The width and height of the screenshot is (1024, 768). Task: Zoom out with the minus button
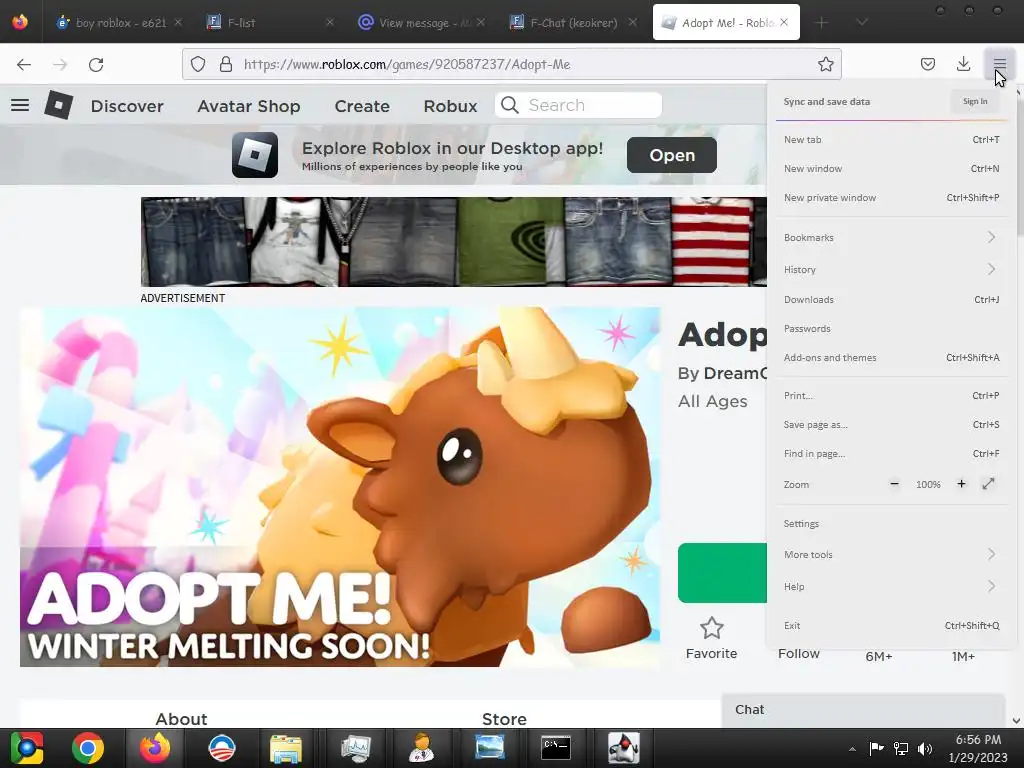coord(894,484)
